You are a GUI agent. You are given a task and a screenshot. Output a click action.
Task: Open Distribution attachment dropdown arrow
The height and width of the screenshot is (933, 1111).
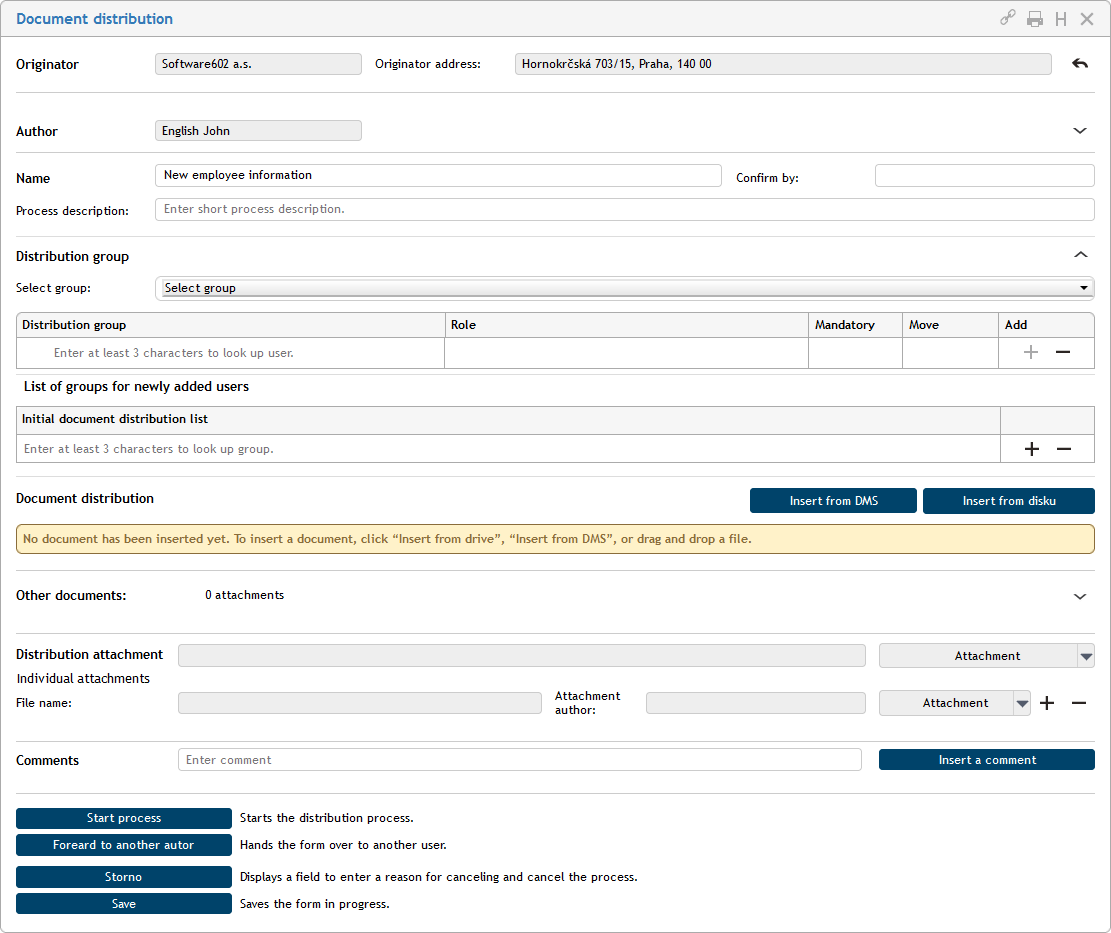tap(1086, 656)
